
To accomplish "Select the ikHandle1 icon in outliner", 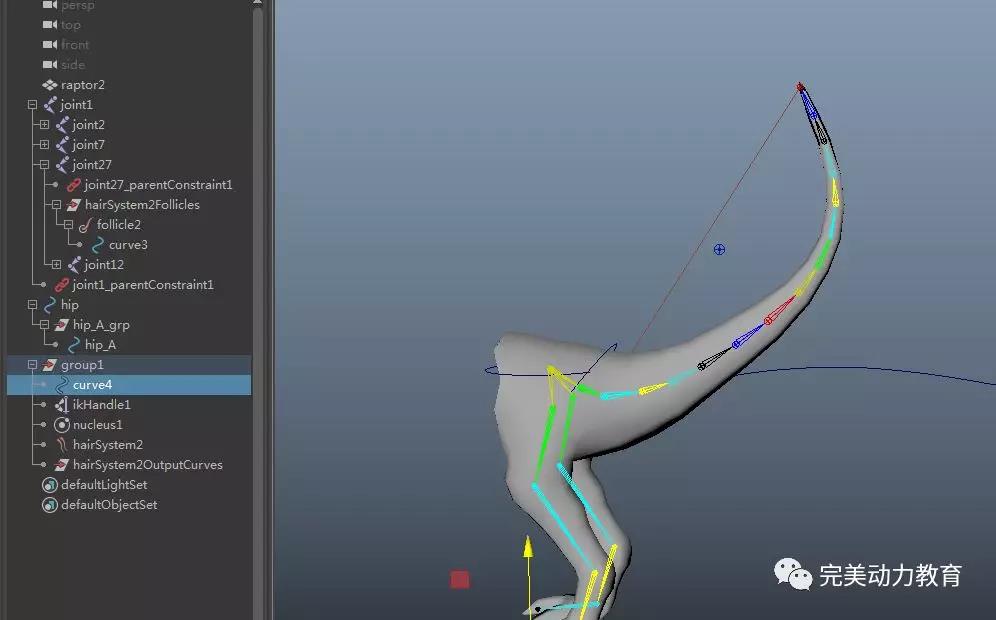I will (61, 405).
